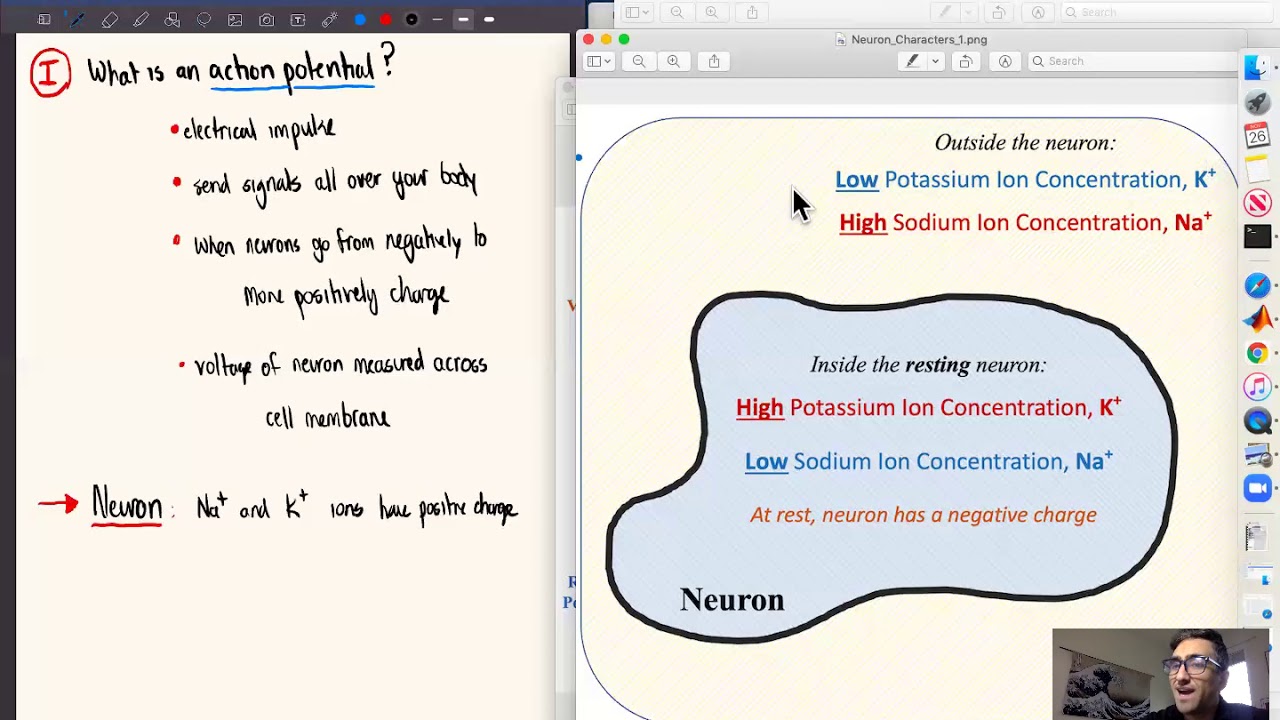Open QuickTime Player from the Dock
The height and width of the screenshot is (720, 1280).
point(1258,421)
